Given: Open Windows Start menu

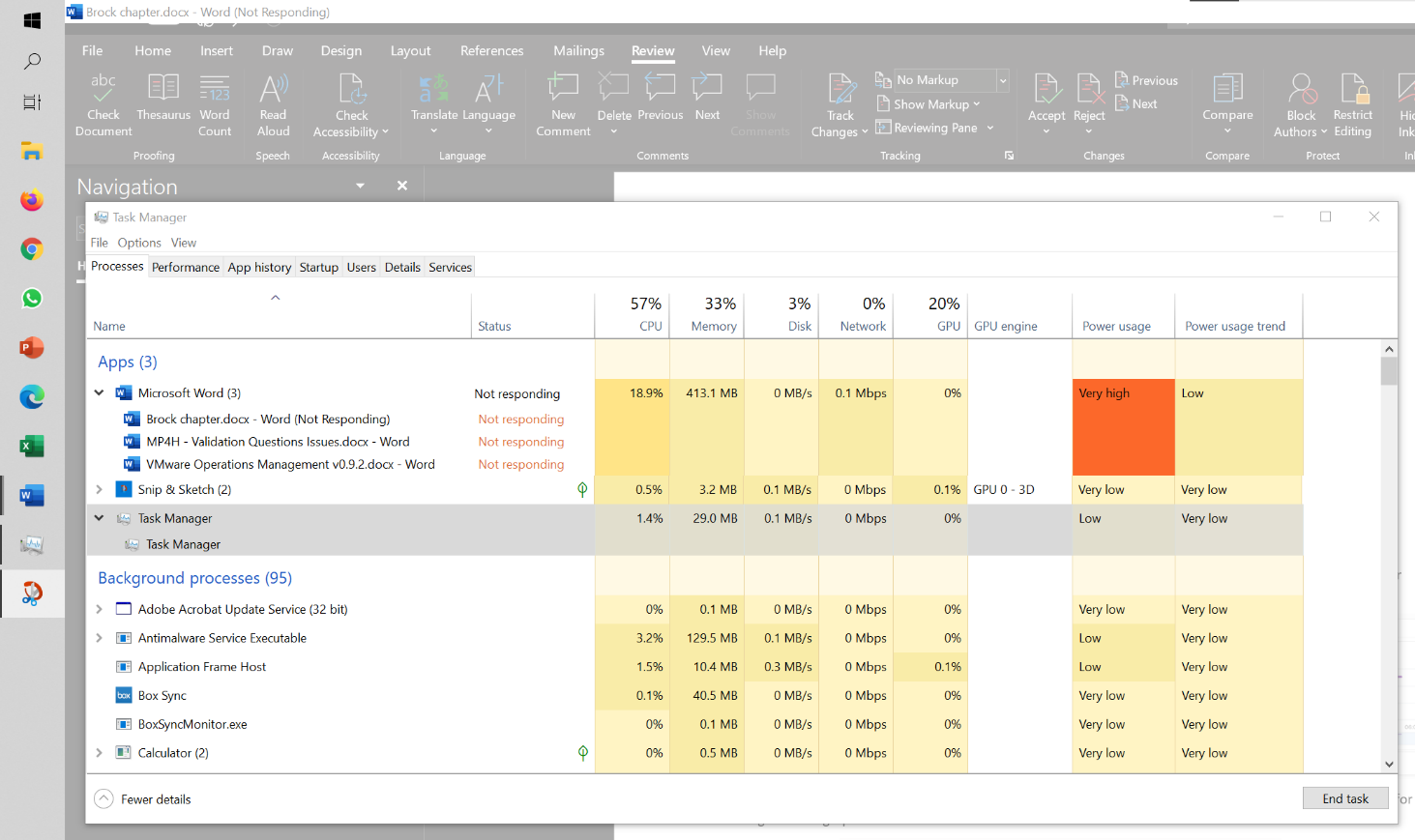Looking at the screenshot, I should coord(32,20).
